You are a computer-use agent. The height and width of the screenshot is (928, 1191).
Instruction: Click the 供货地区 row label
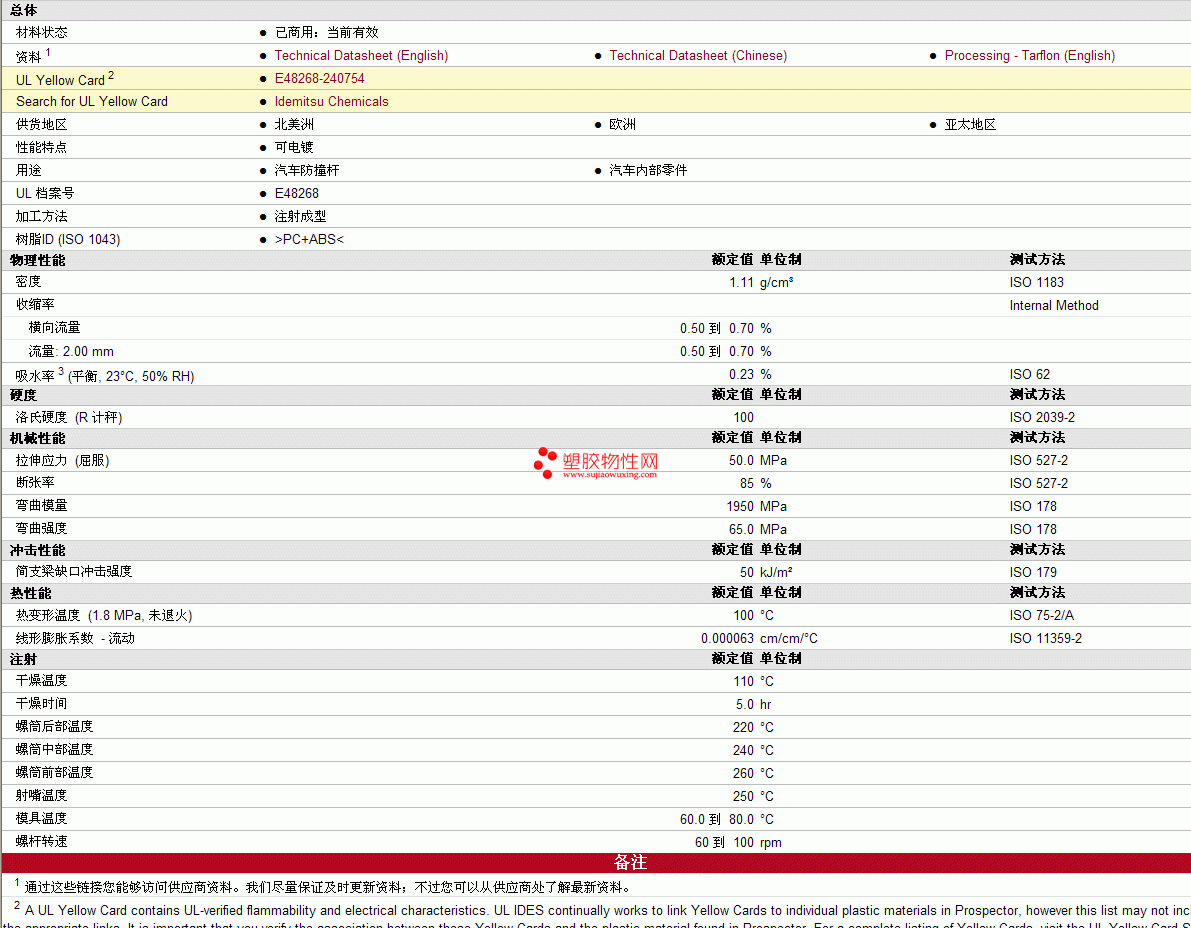(41, 124)
